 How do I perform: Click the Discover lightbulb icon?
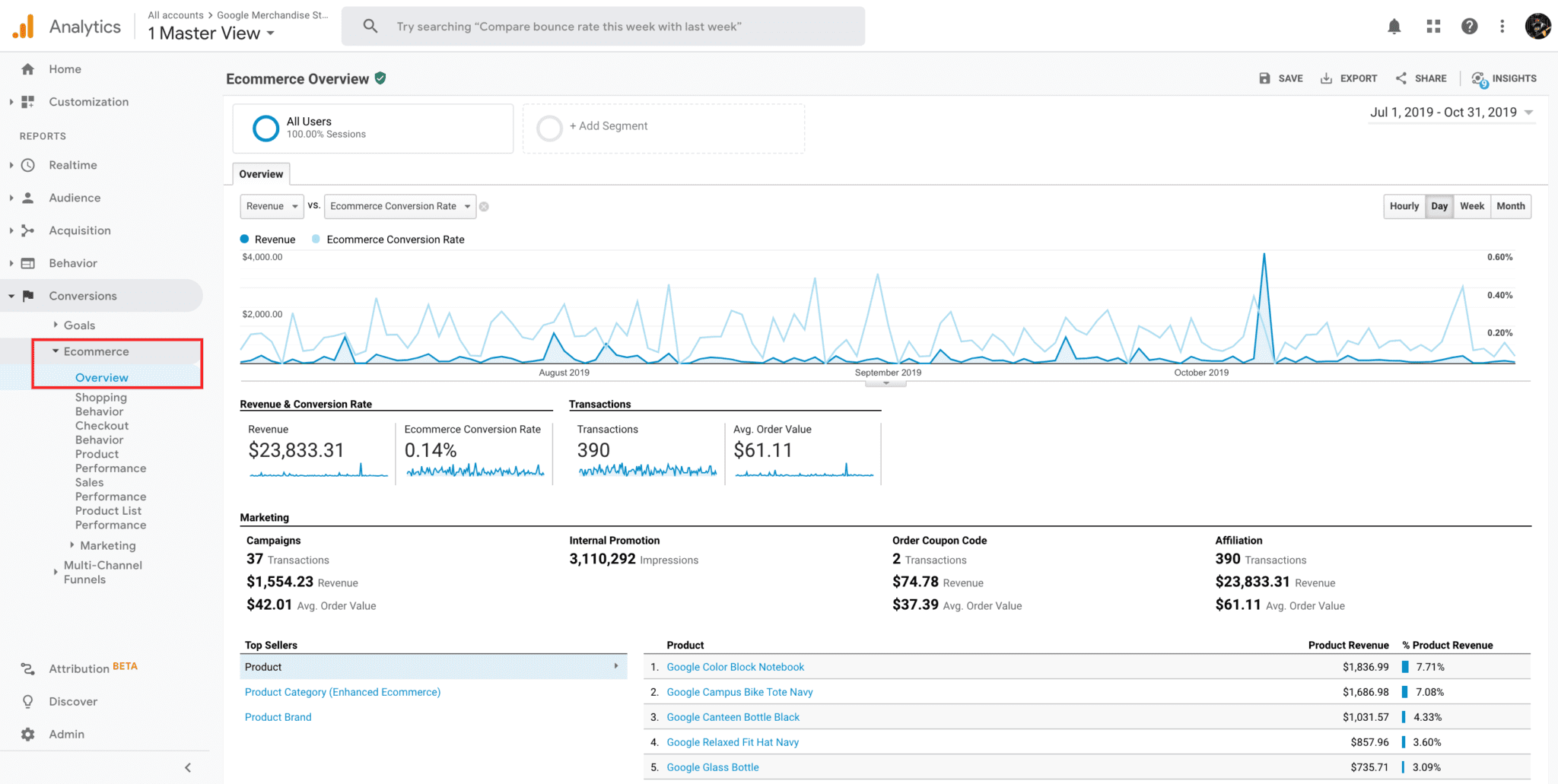click(x=28, y=701)
